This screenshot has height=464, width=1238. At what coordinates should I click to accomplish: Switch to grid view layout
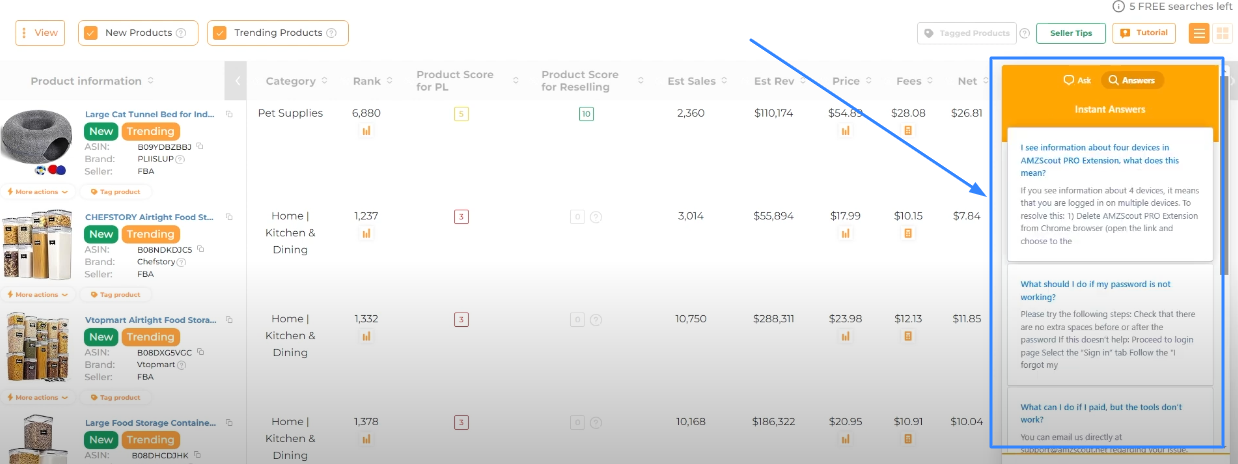point(1222,33)
